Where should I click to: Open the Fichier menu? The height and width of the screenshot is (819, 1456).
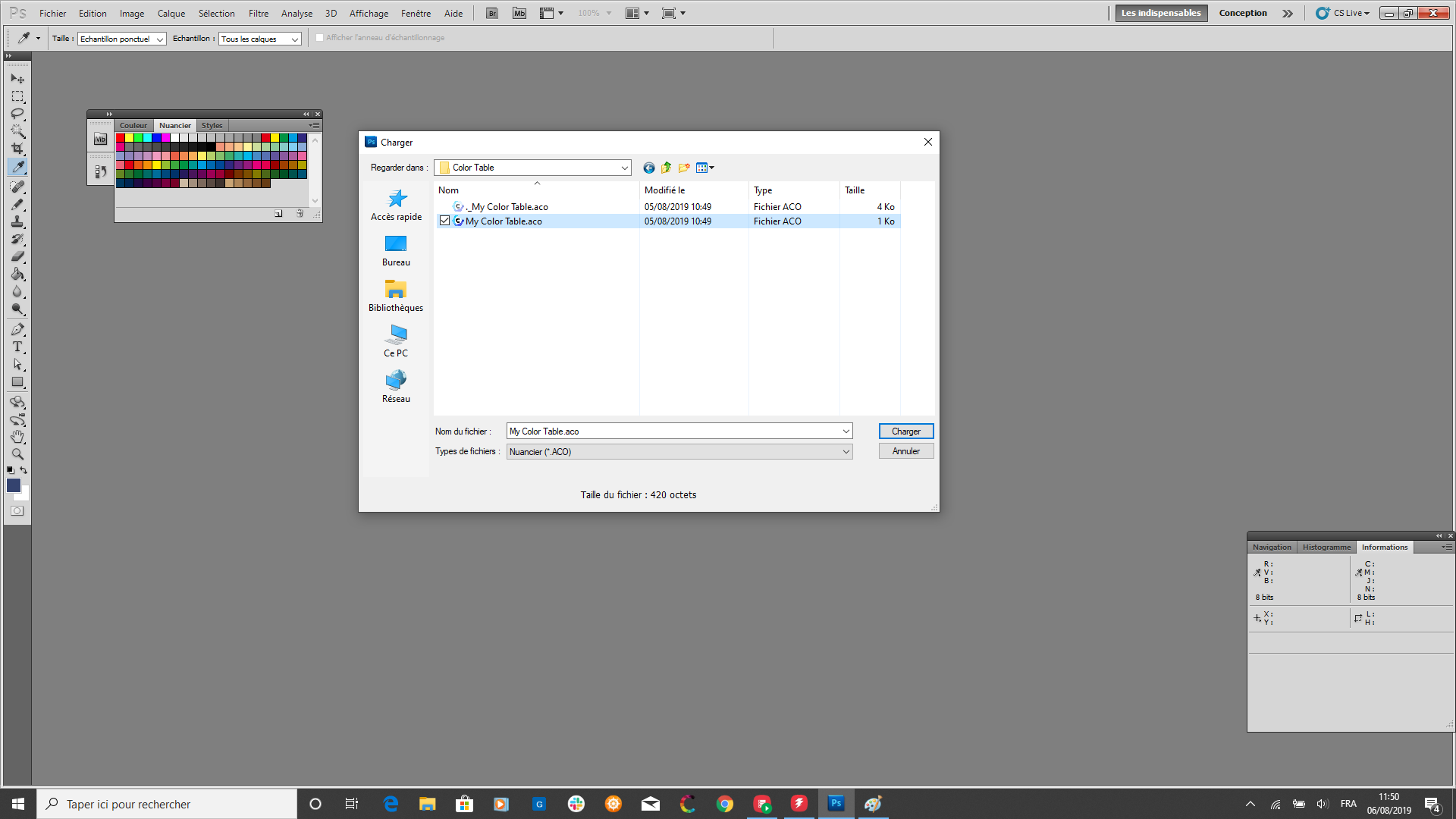pos(52,13)
